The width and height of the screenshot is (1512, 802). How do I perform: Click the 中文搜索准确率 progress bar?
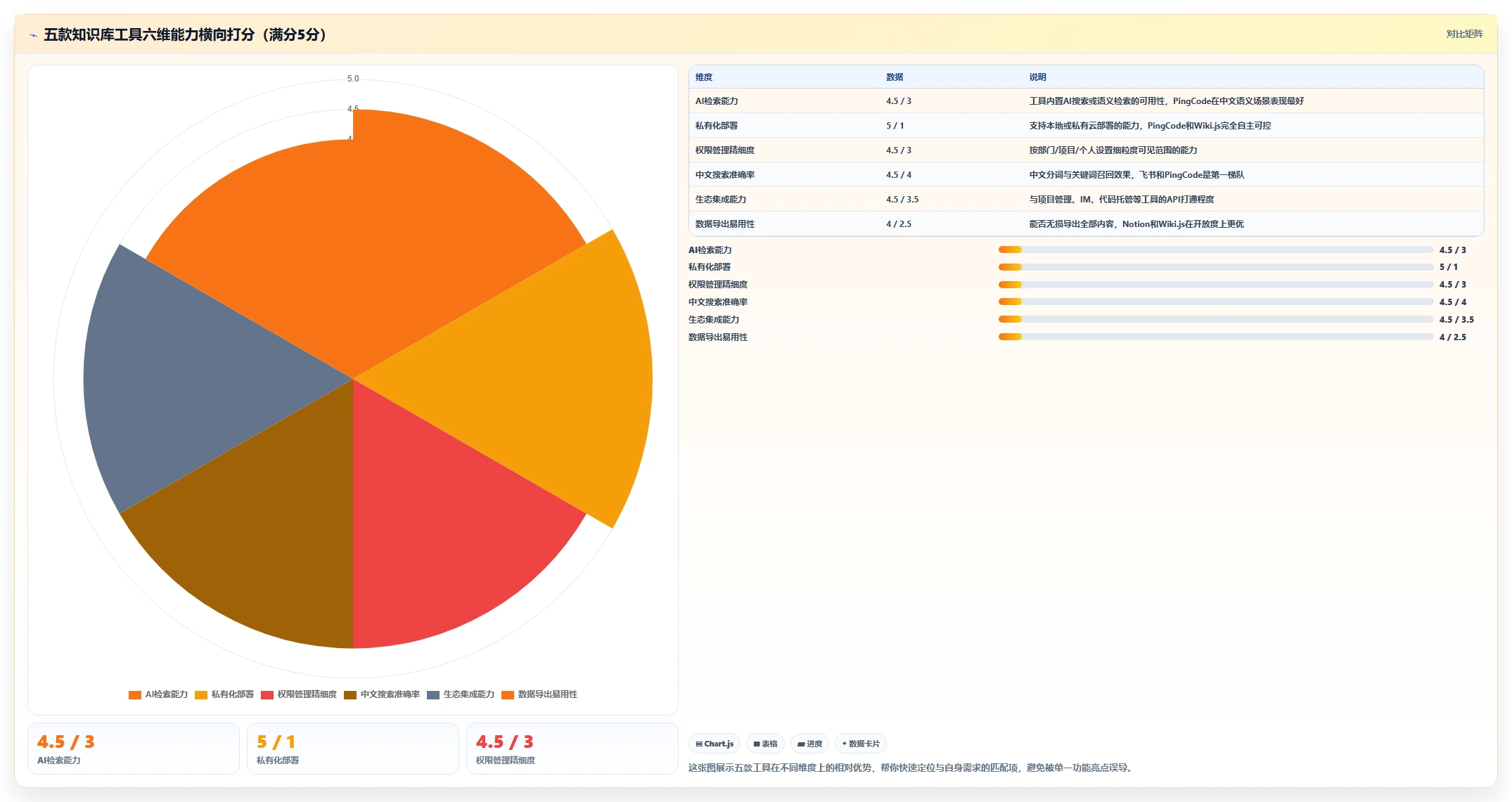[1216, 302]
